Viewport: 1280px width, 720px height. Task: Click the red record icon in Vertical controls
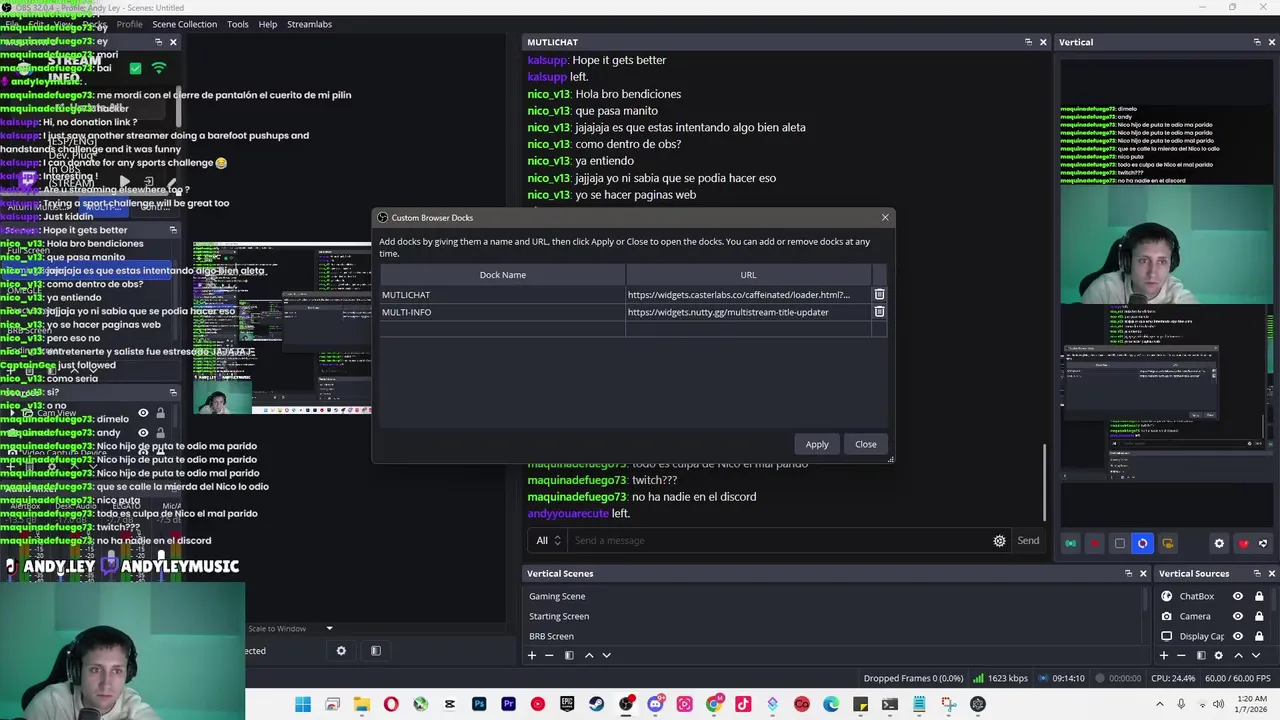click(1095, 544)
